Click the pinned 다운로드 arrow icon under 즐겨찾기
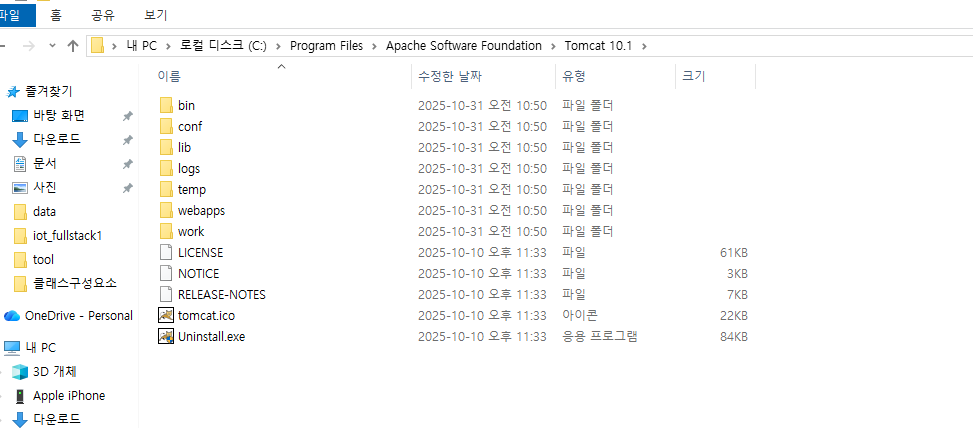Screen dimensions: 973x428 (x=20, y=140)
